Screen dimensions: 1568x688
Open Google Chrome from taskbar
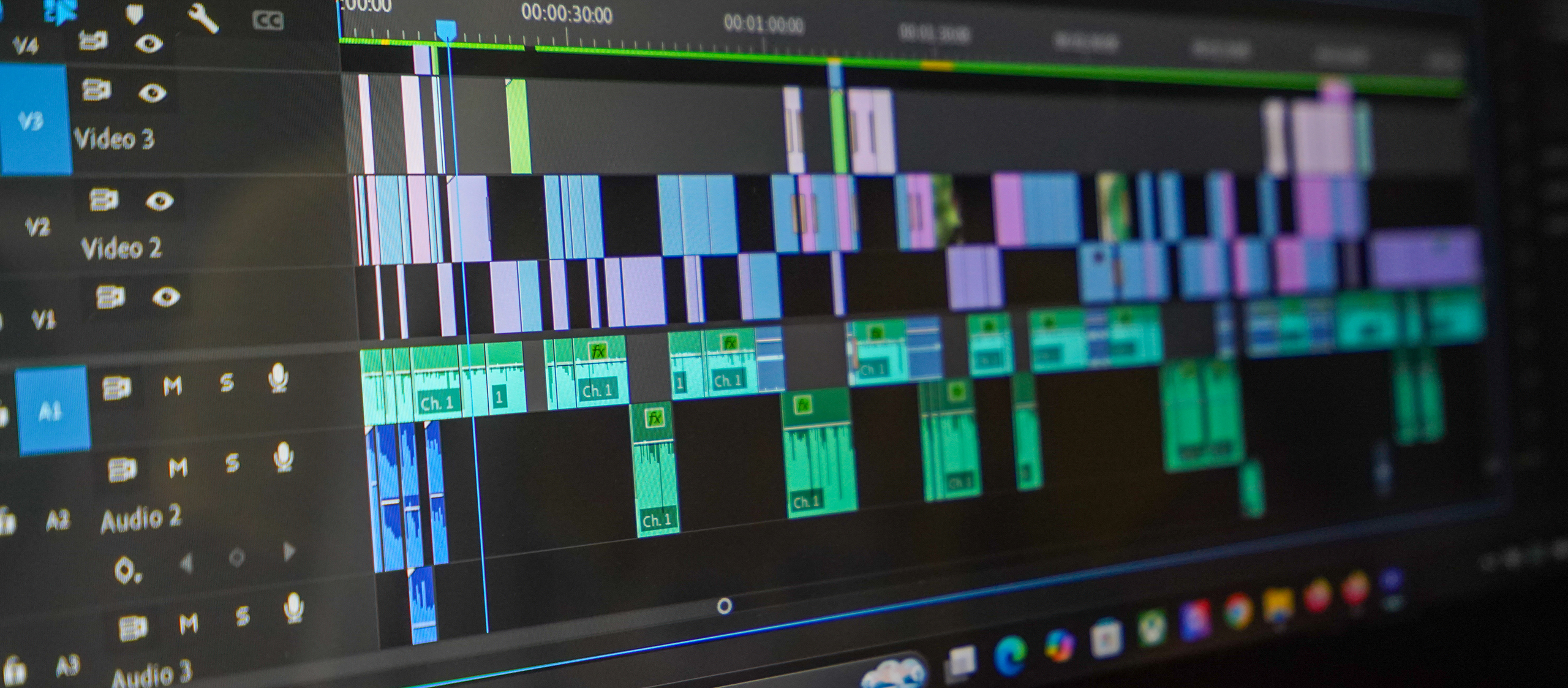coord(1237,611)
